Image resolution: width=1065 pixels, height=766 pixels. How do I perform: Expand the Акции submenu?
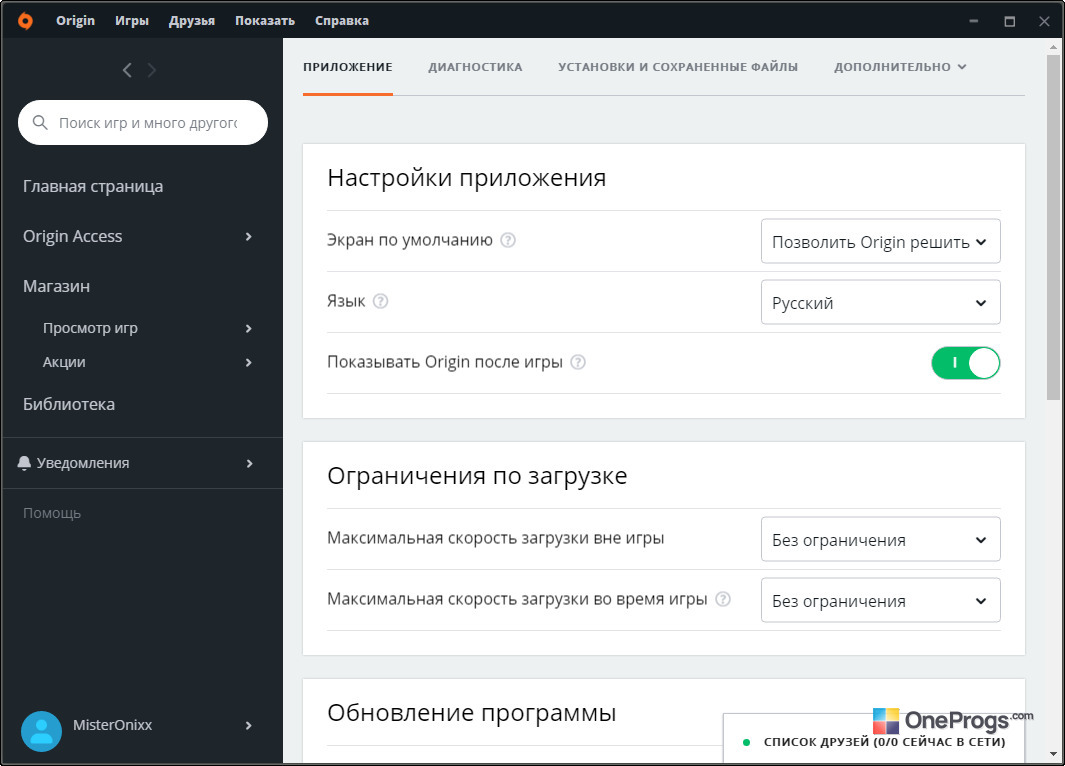click(x=249, y=363)
